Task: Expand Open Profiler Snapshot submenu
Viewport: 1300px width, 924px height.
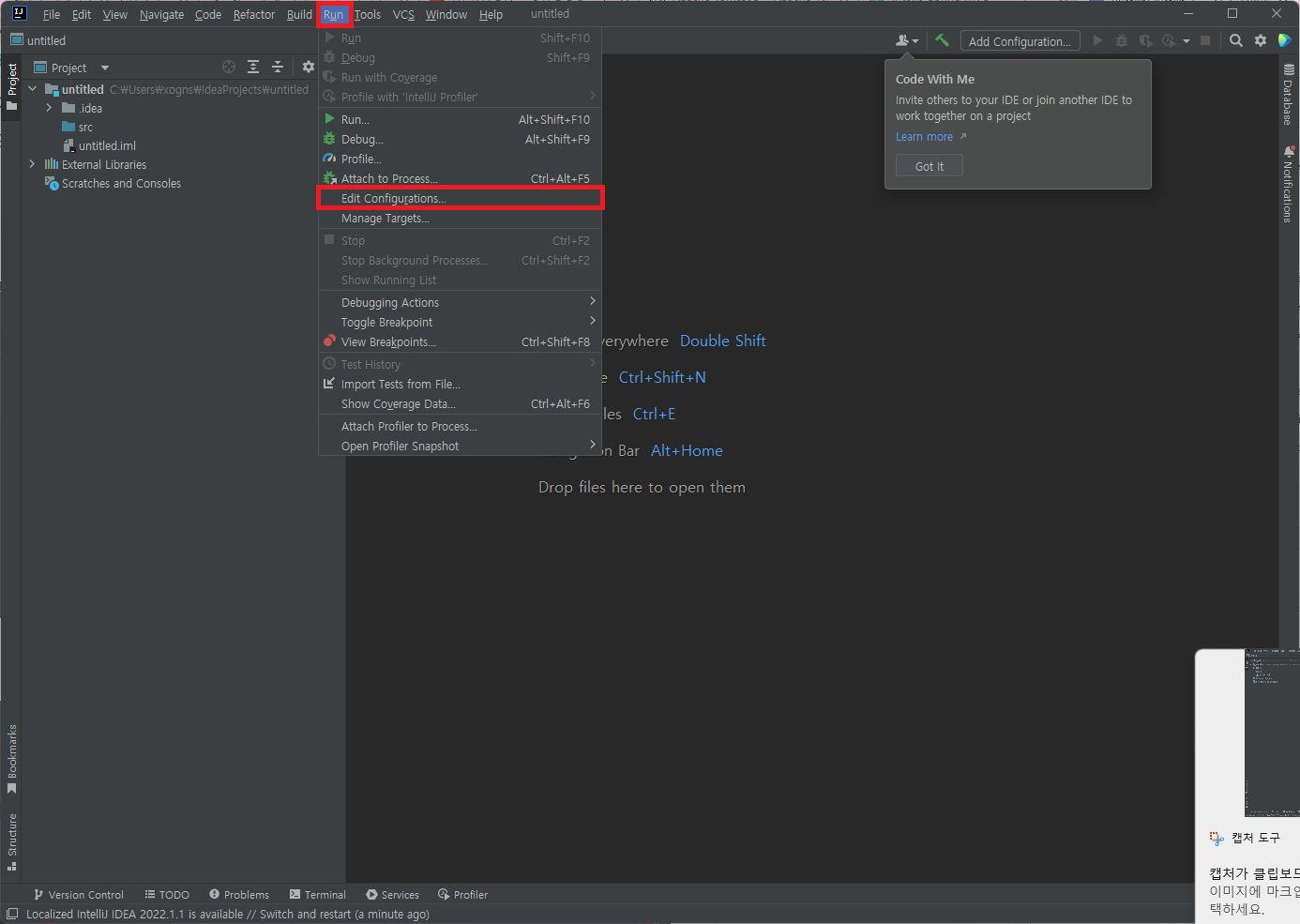Action: 593,445
